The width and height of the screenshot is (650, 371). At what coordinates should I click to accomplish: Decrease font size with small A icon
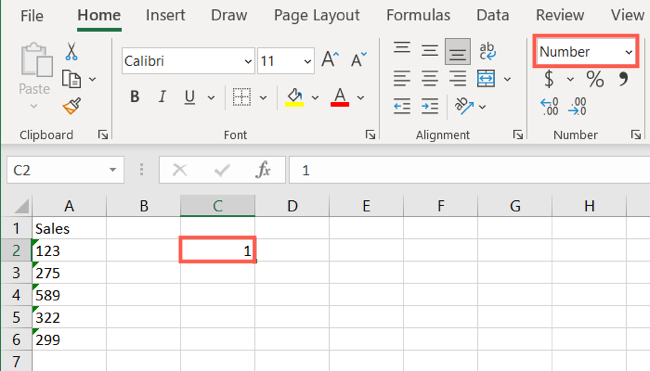coord(359,59)
